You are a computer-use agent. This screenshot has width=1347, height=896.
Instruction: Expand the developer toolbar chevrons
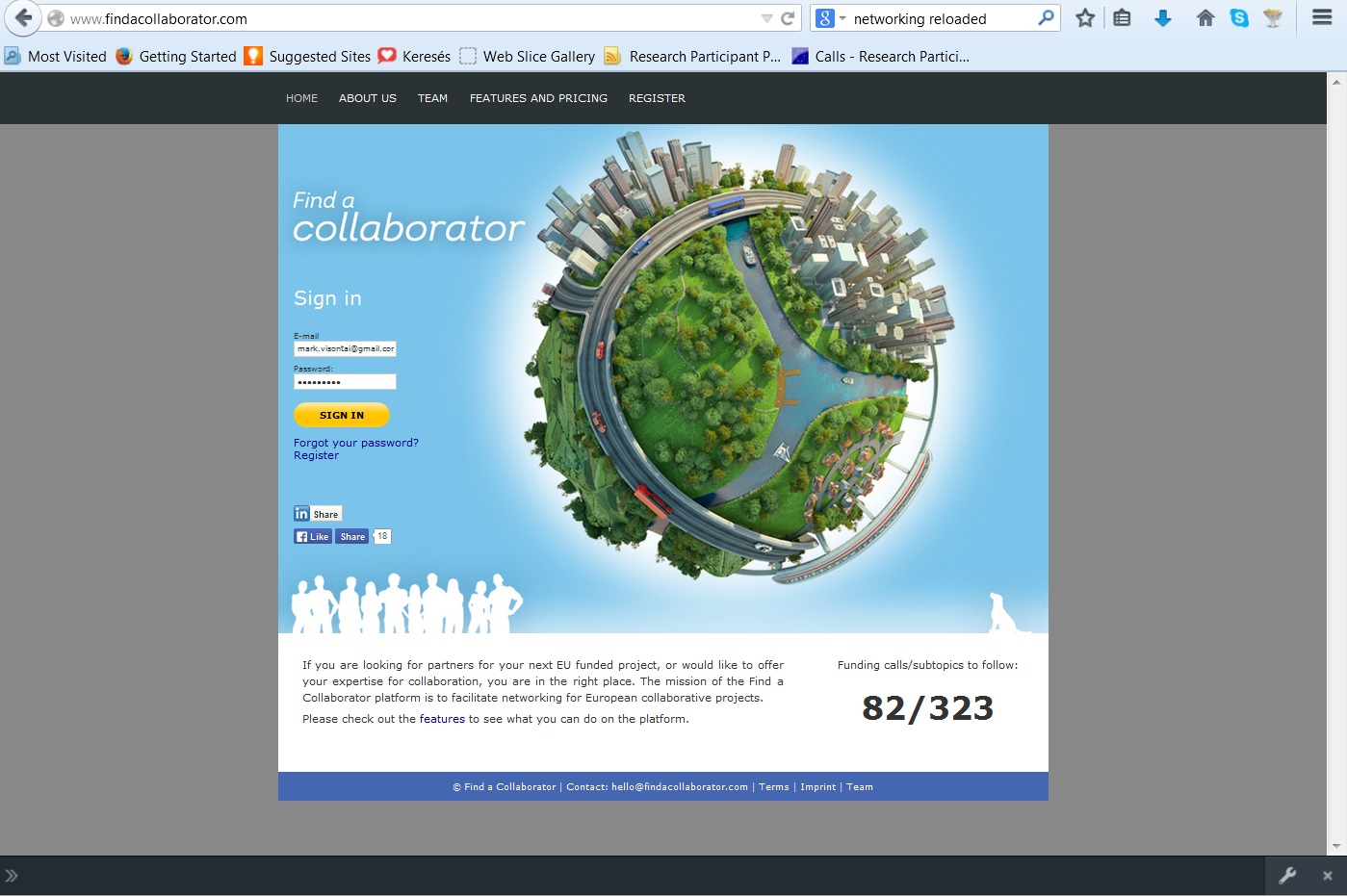coord(12,876)
